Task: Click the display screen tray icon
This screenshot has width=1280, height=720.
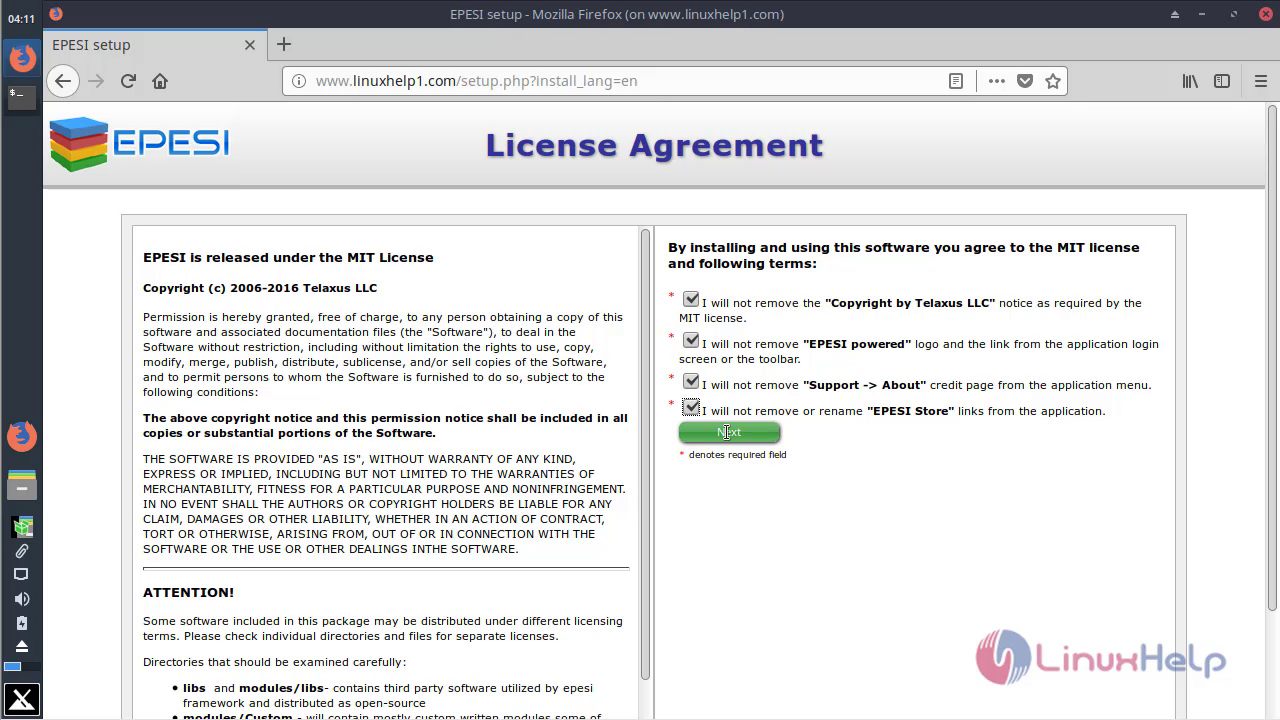Action: [x=22, y=575]
